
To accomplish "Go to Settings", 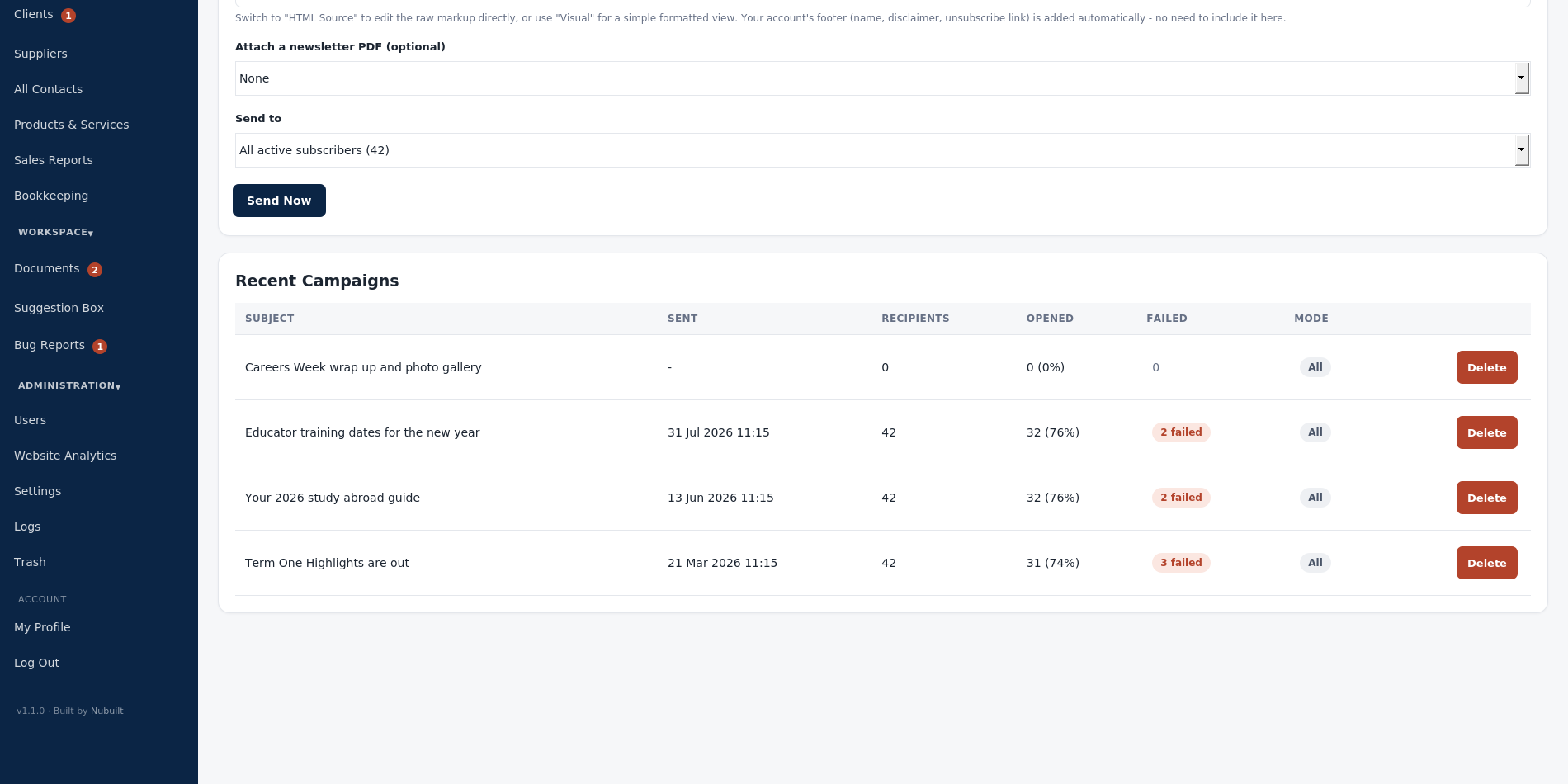I will coord(37,491).
